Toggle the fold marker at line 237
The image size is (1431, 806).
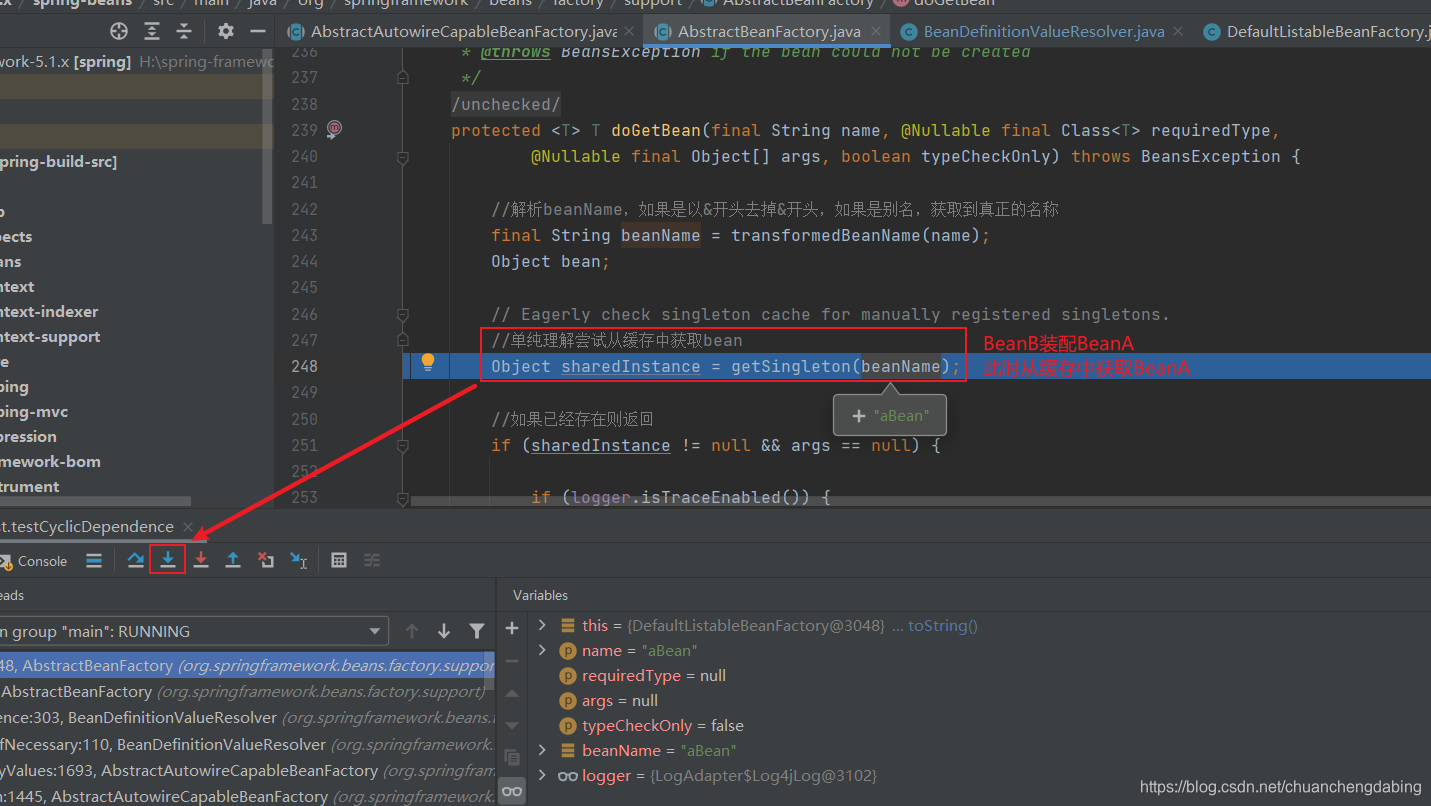click(402, 77)
